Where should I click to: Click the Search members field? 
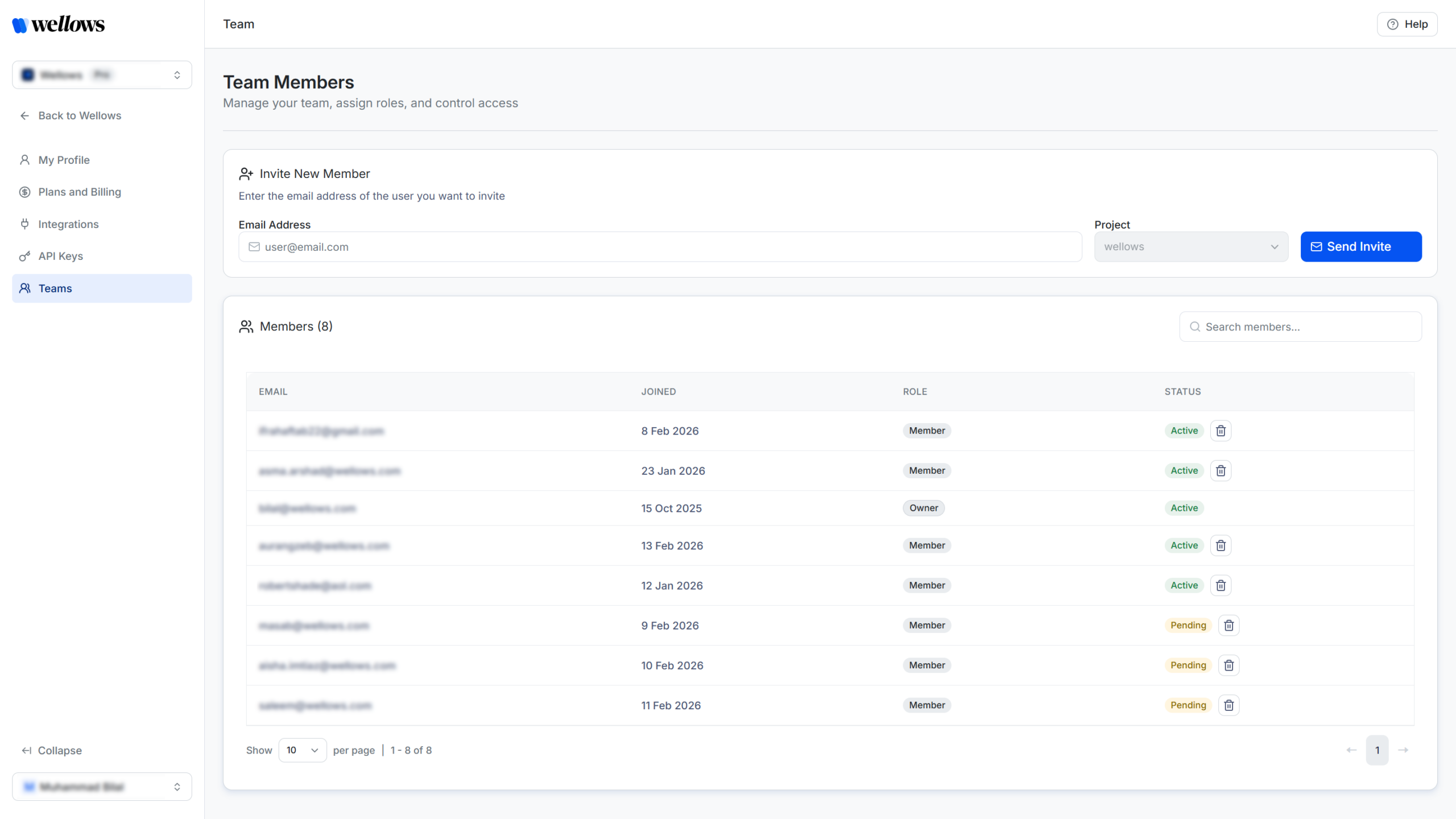click(1308, 327)
